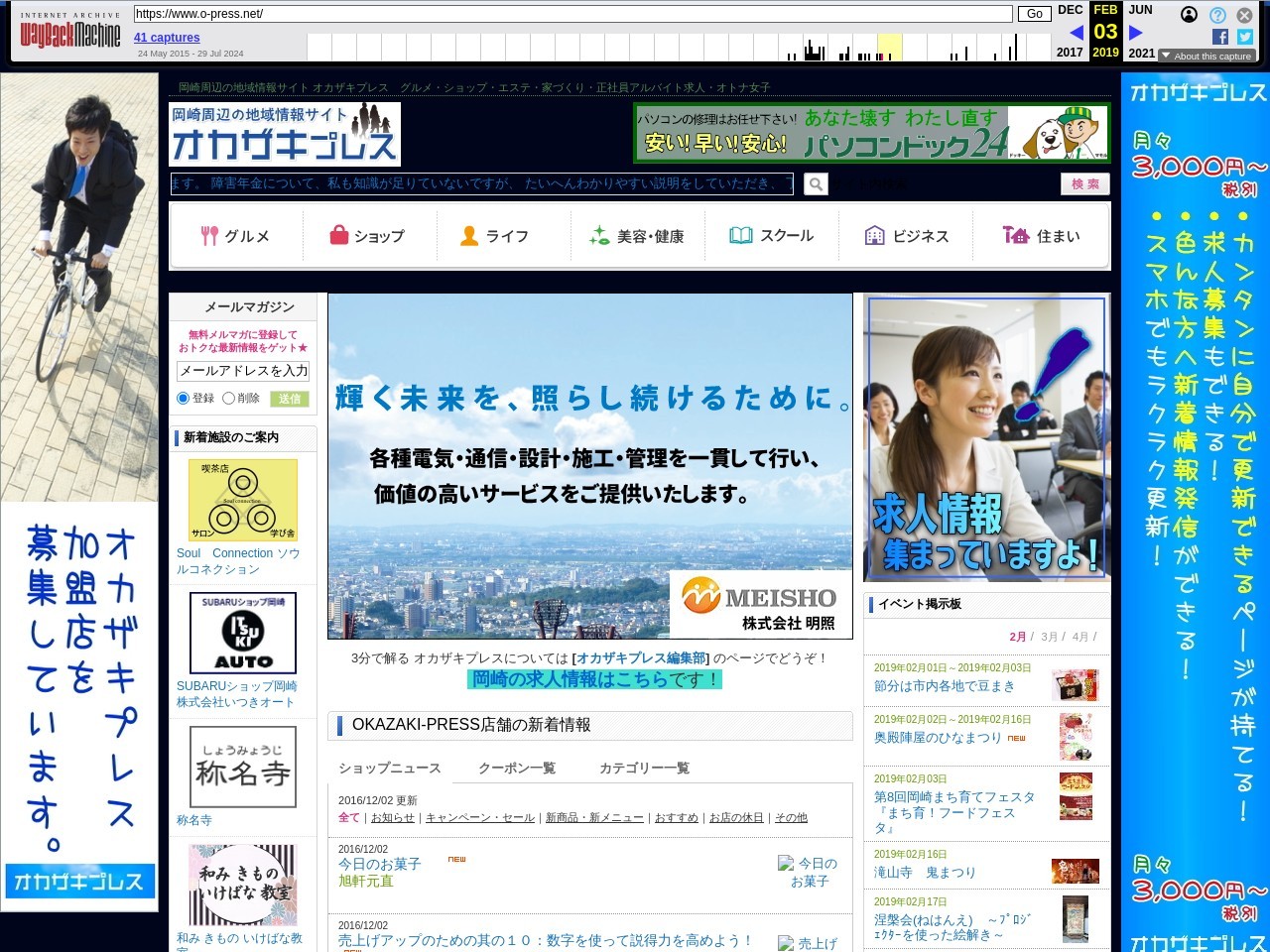1270x952 pixels.
Task: Click the 送信 submit button
Action: [x=289, y=399]
